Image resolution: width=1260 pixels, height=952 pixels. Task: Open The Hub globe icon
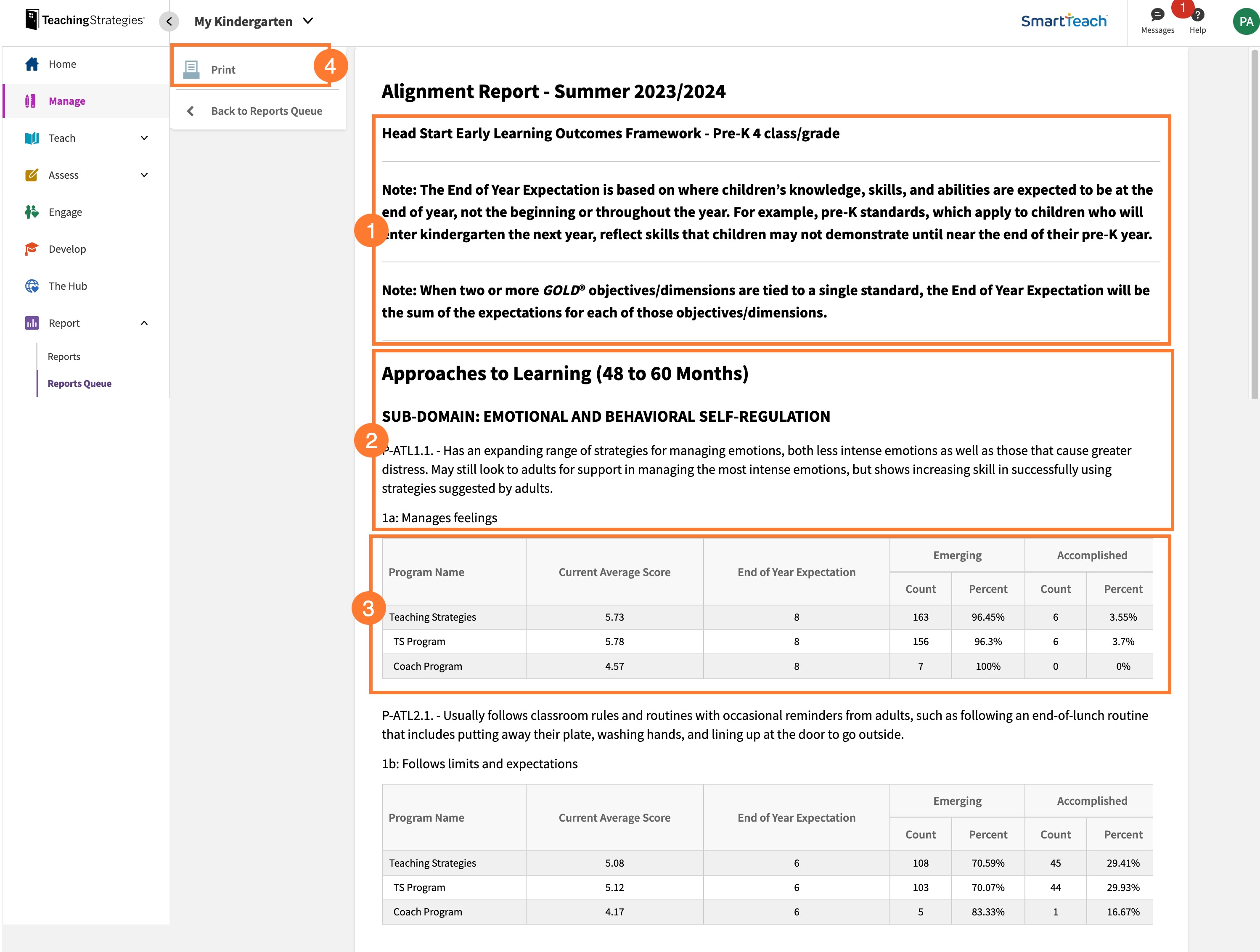coord(32,286)
